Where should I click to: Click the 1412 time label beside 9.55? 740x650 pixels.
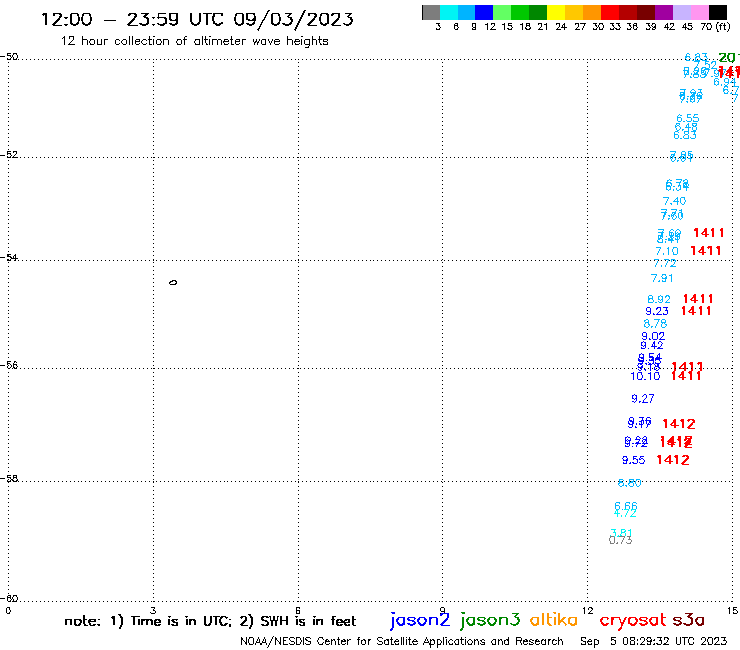(x=673, y=460)
